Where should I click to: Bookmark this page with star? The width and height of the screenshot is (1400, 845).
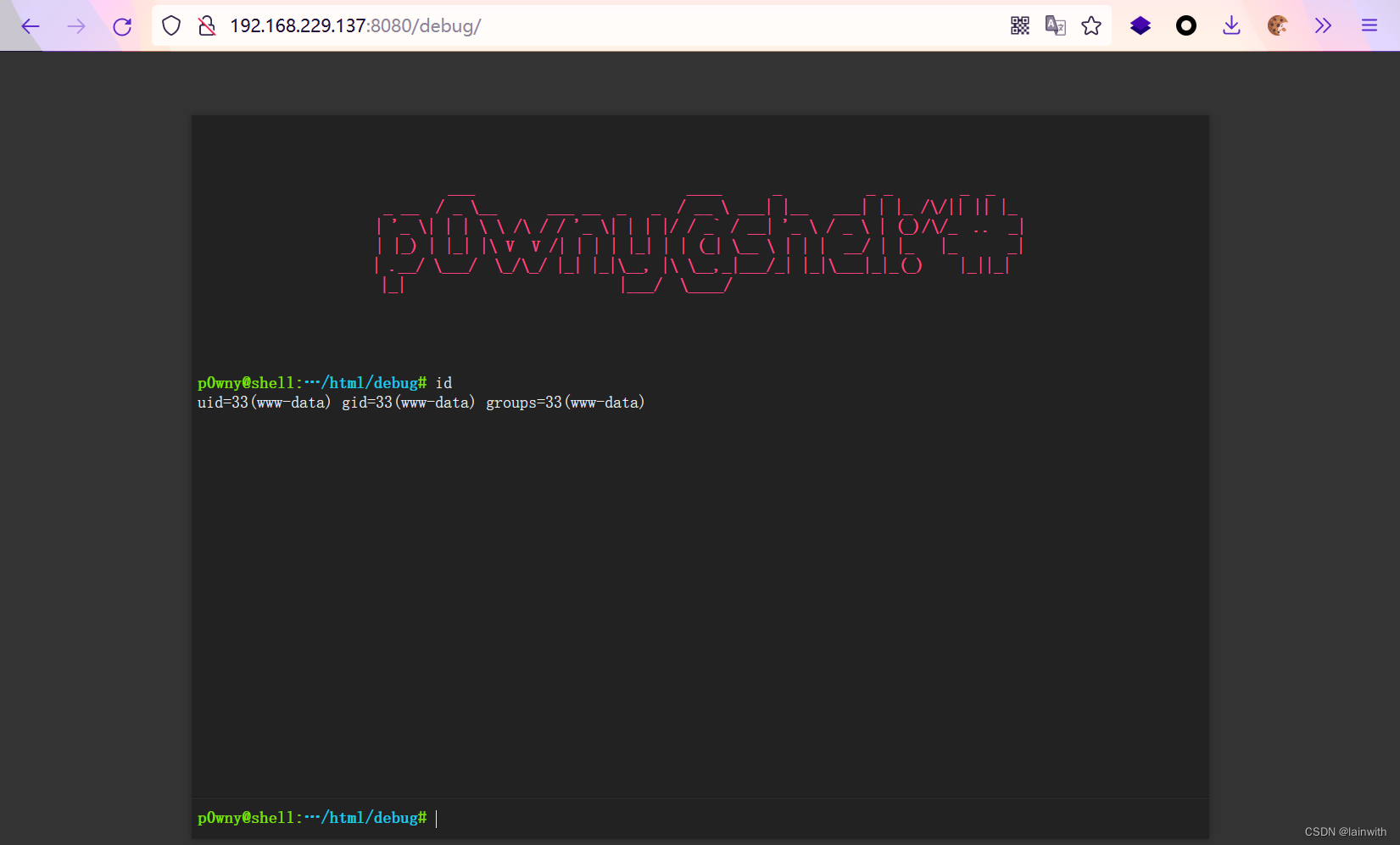click(1091, 26)
